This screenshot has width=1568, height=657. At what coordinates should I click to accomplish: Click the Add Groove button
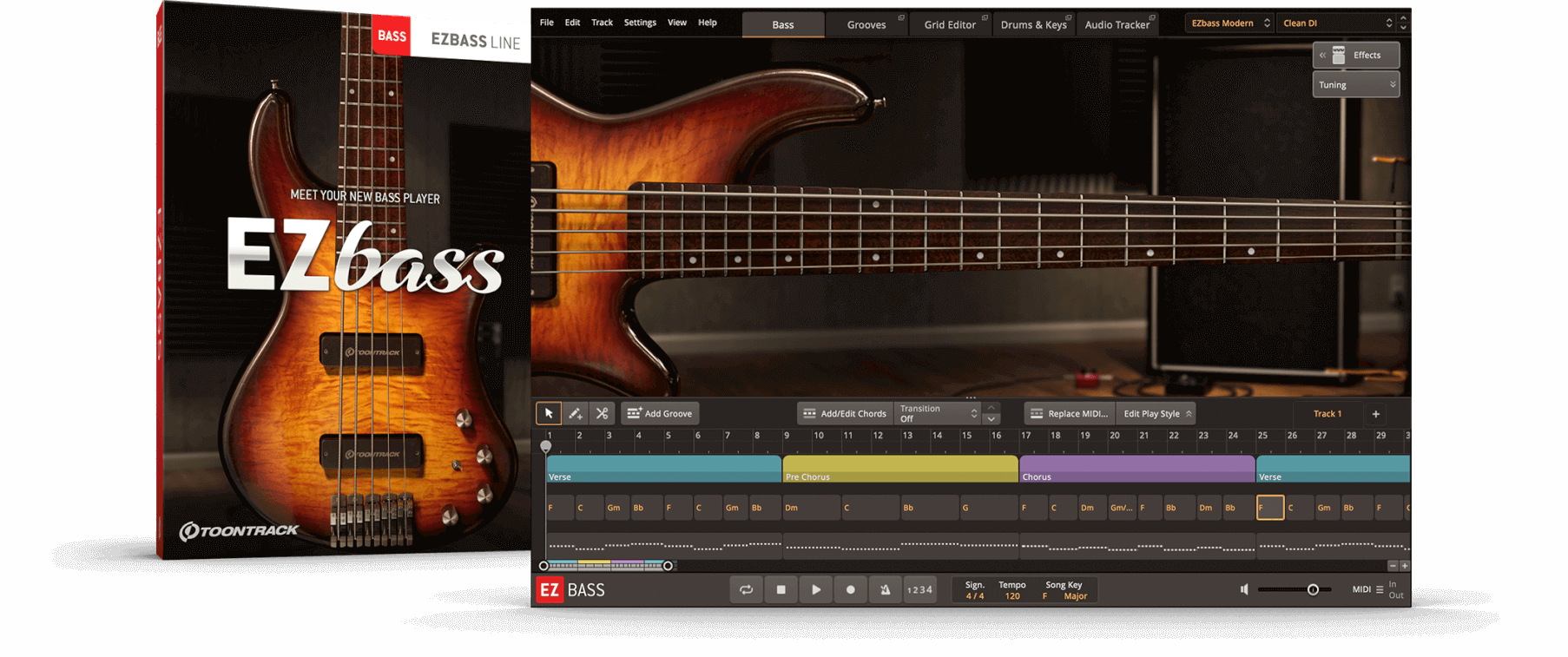pos(660,414)
